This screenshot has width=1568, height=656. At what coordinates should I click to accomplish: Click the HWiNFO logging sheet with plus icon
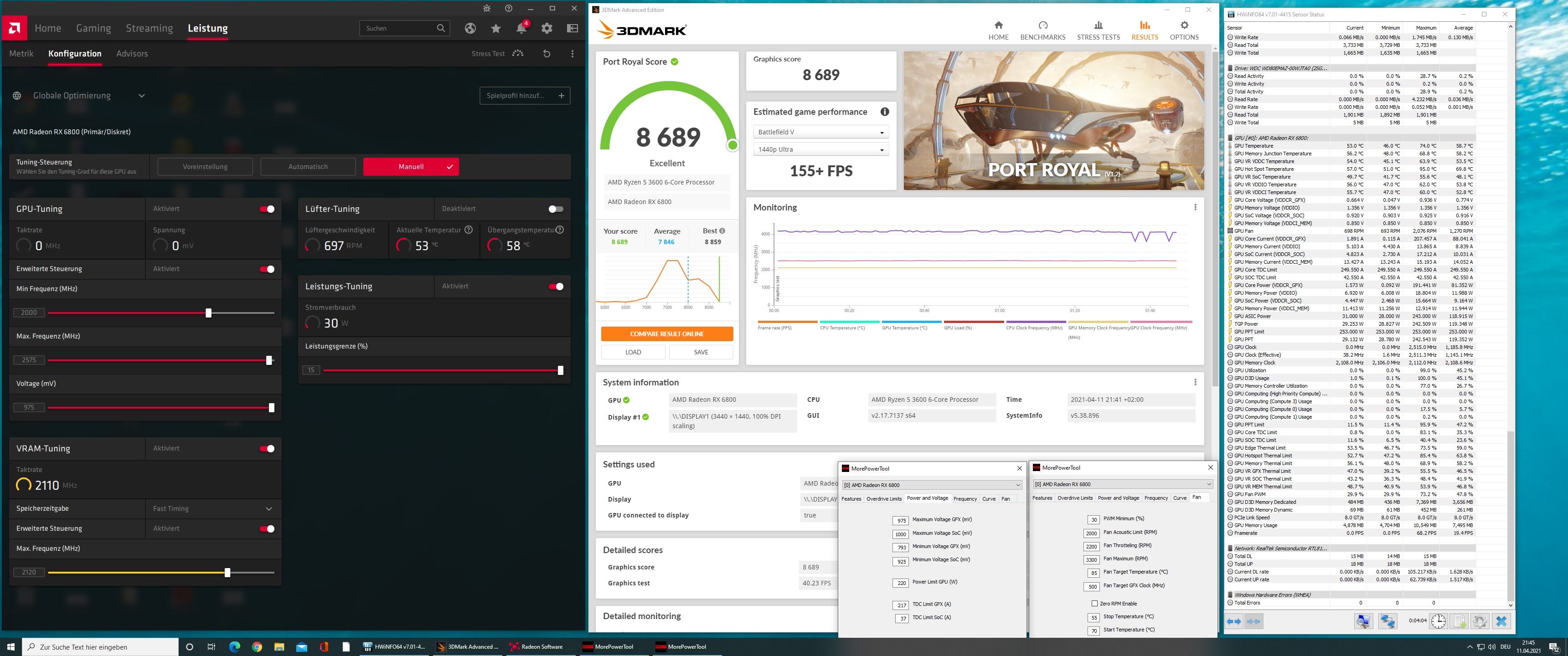click(1460, 621)
